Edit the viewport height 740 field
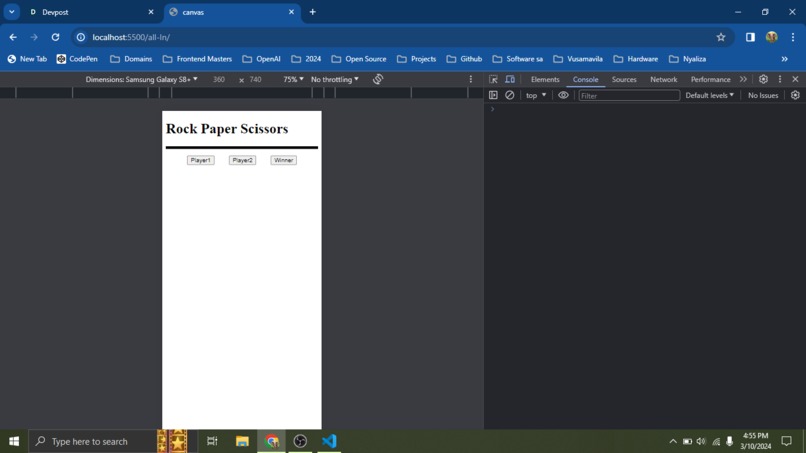This screenshot has width=806, height=453. pyautogui.click(x=255, y=79)
